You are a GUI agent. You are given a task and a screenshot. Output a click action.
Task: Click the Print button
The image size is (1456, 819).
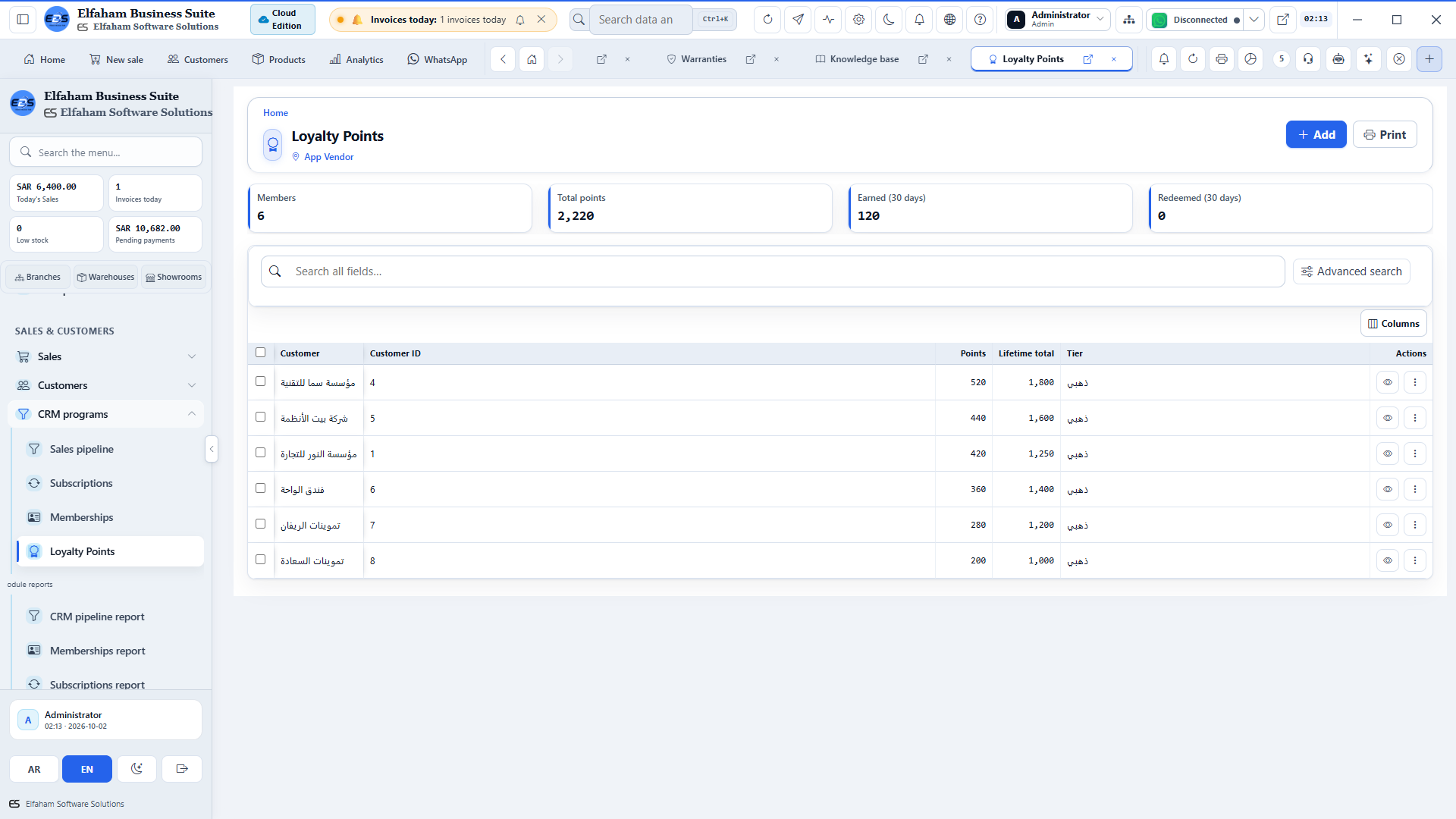click(1385, 134)
